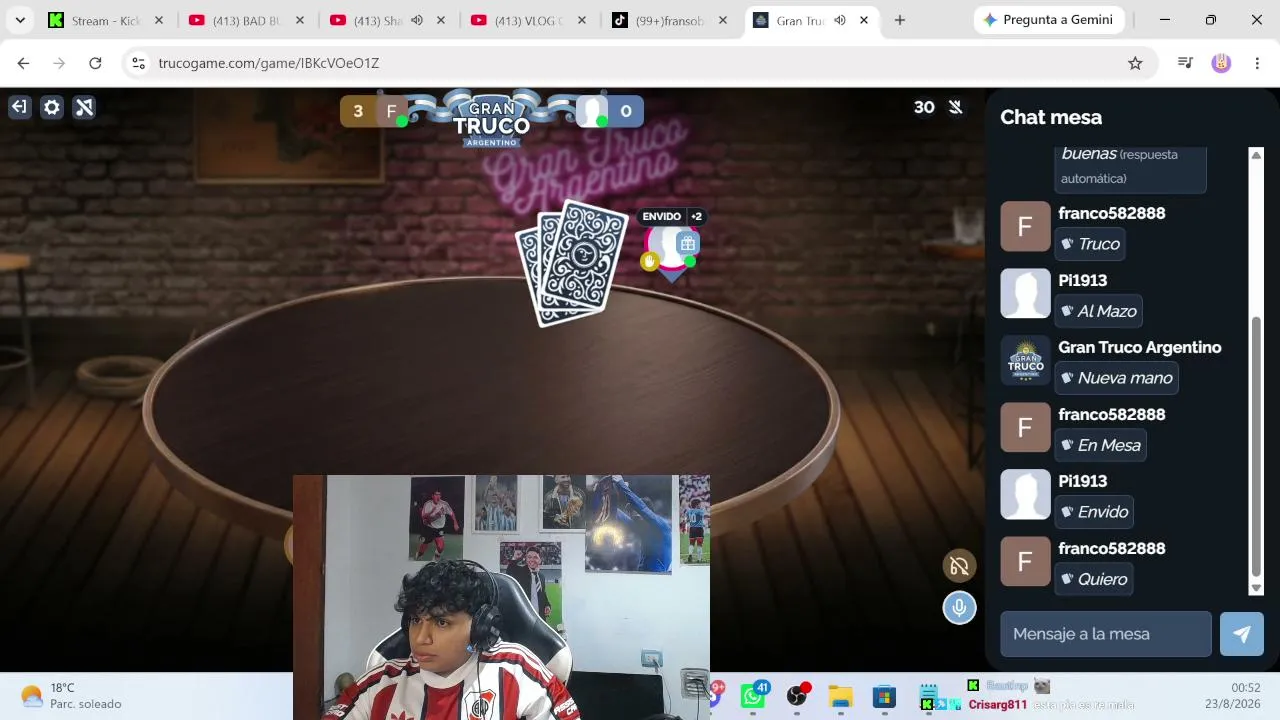1280x720 pixels.
Task: Switch to the 'Stream - Kick' tab
Action: [x=105, y=20]
